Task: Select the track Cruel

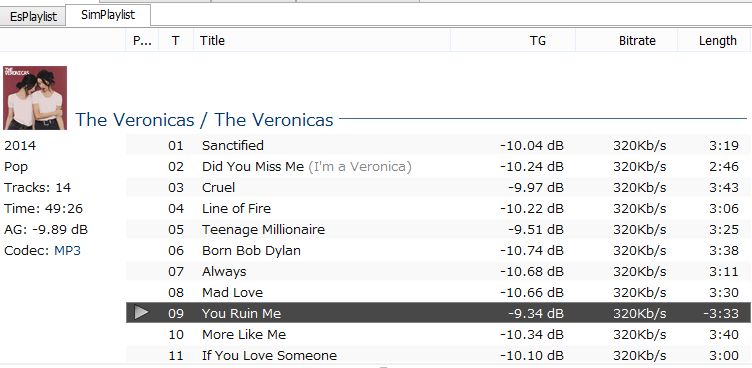Action: tap(438, 187)
